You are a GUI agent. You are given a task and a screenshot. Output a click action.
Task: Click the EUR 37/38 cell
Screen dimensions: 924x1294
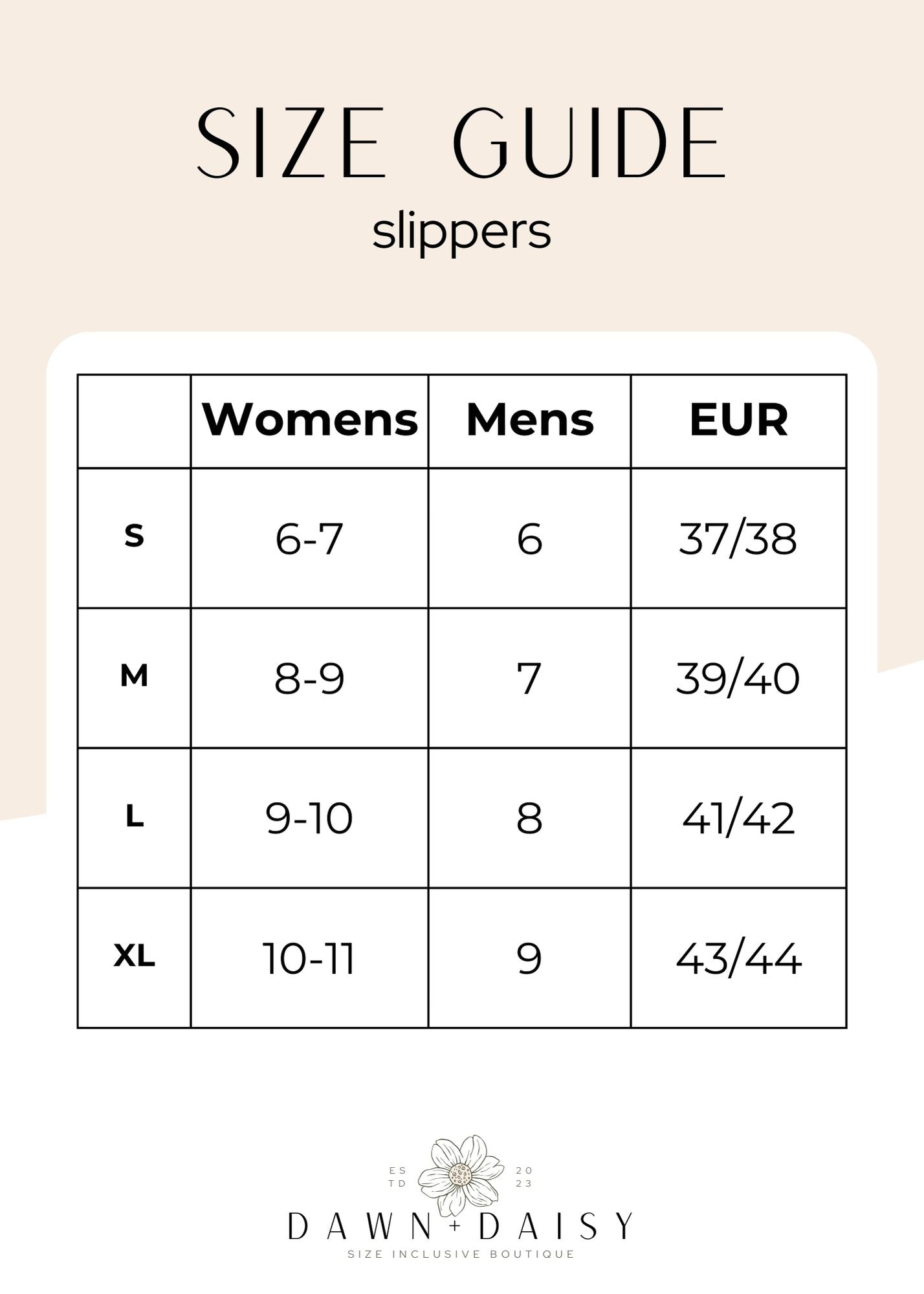coord(738,538)
